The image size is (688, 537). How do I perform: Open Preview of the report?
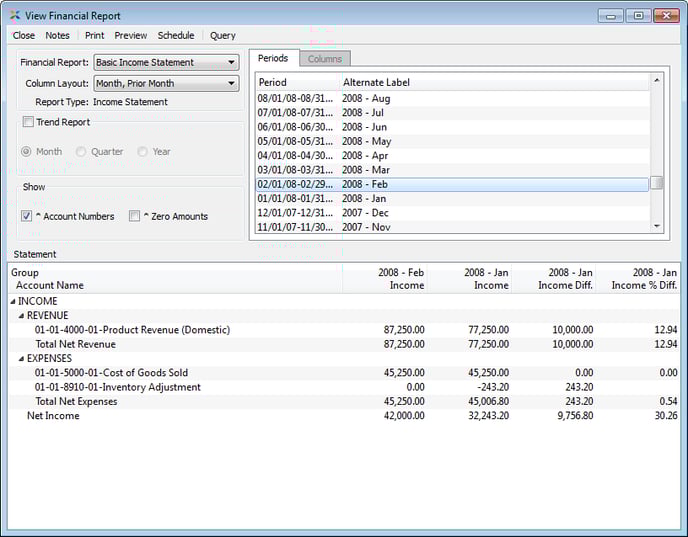point(130,36)
